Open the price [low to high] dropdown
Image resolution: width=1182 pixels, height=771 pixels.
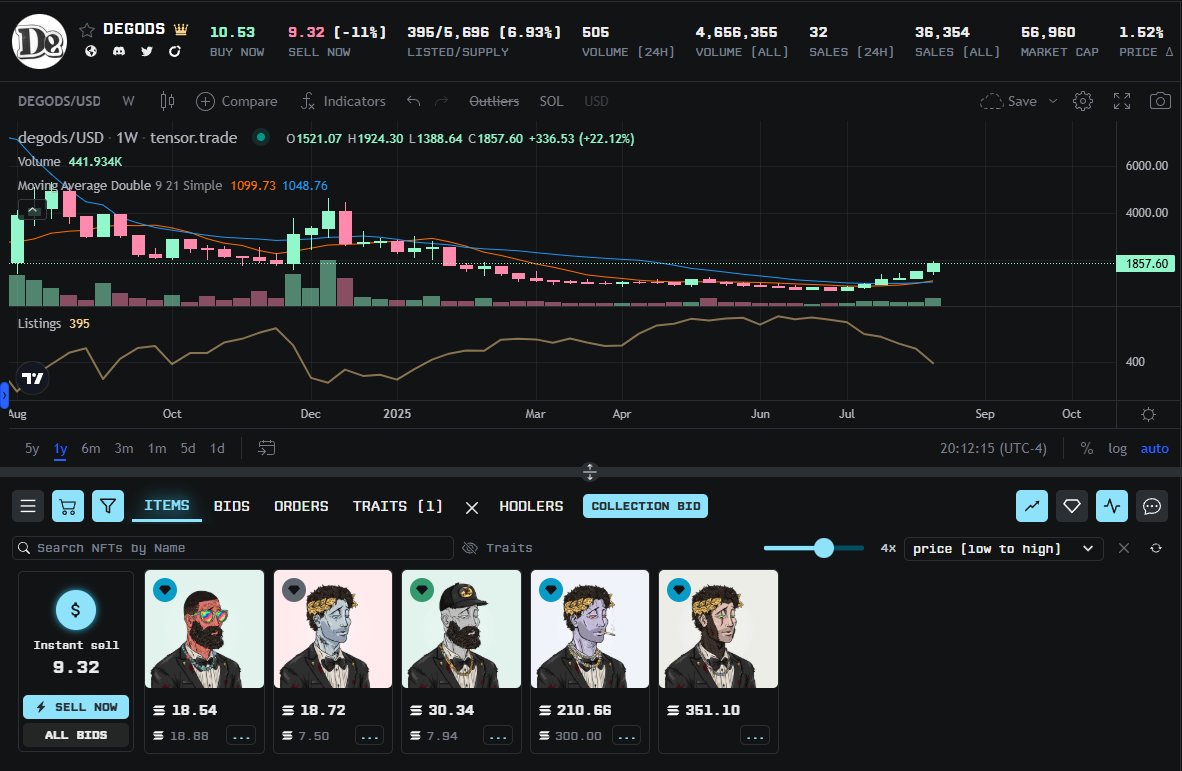[x=1003, y=549]
